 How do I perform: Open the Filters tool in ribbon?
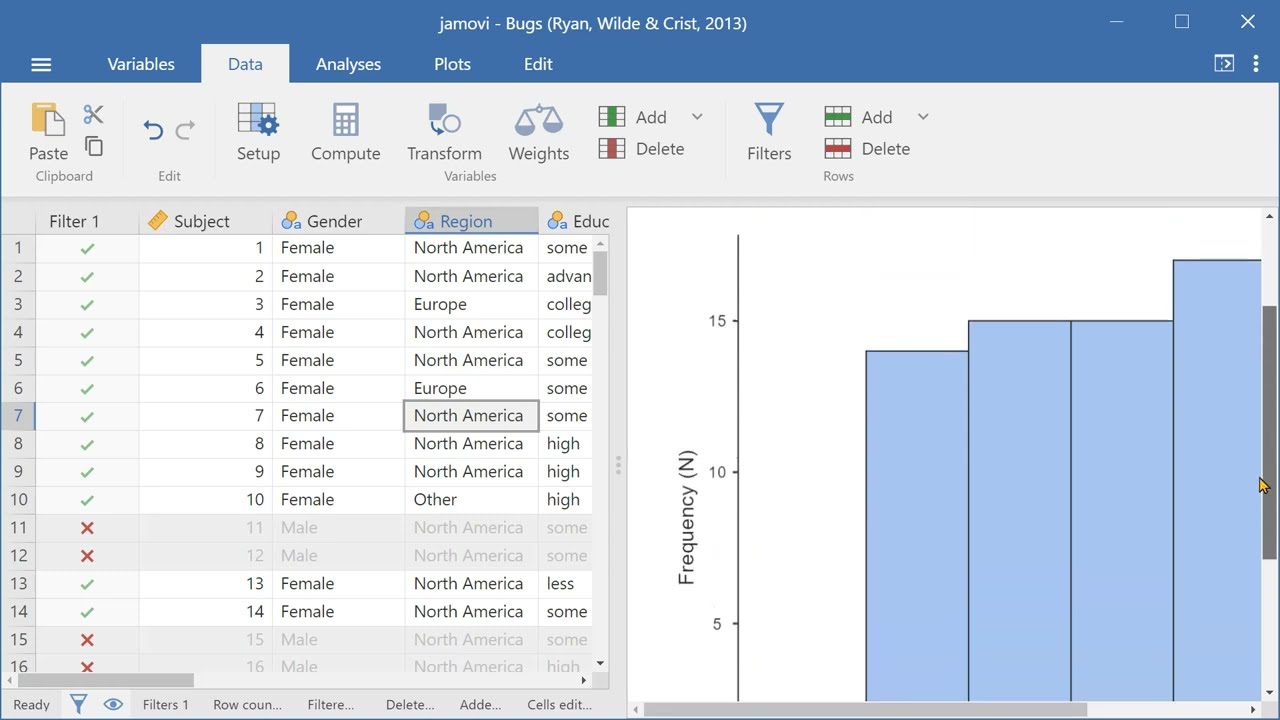[x=769, y=133]
